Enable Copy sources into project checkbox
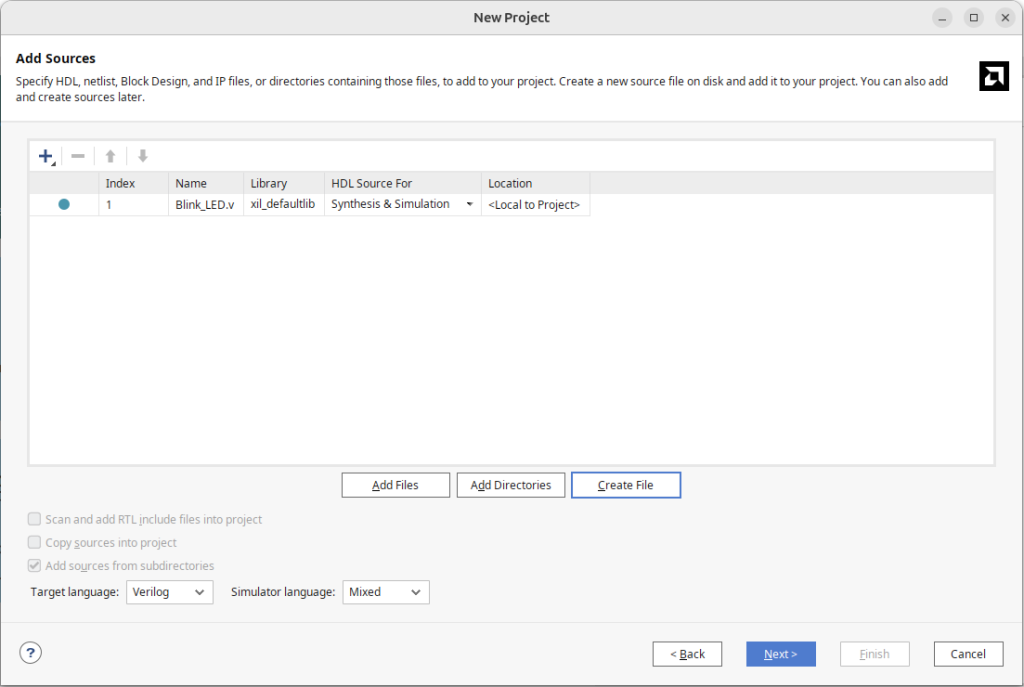This screenshot has width=1024, height=687. (x=36, y=542)
